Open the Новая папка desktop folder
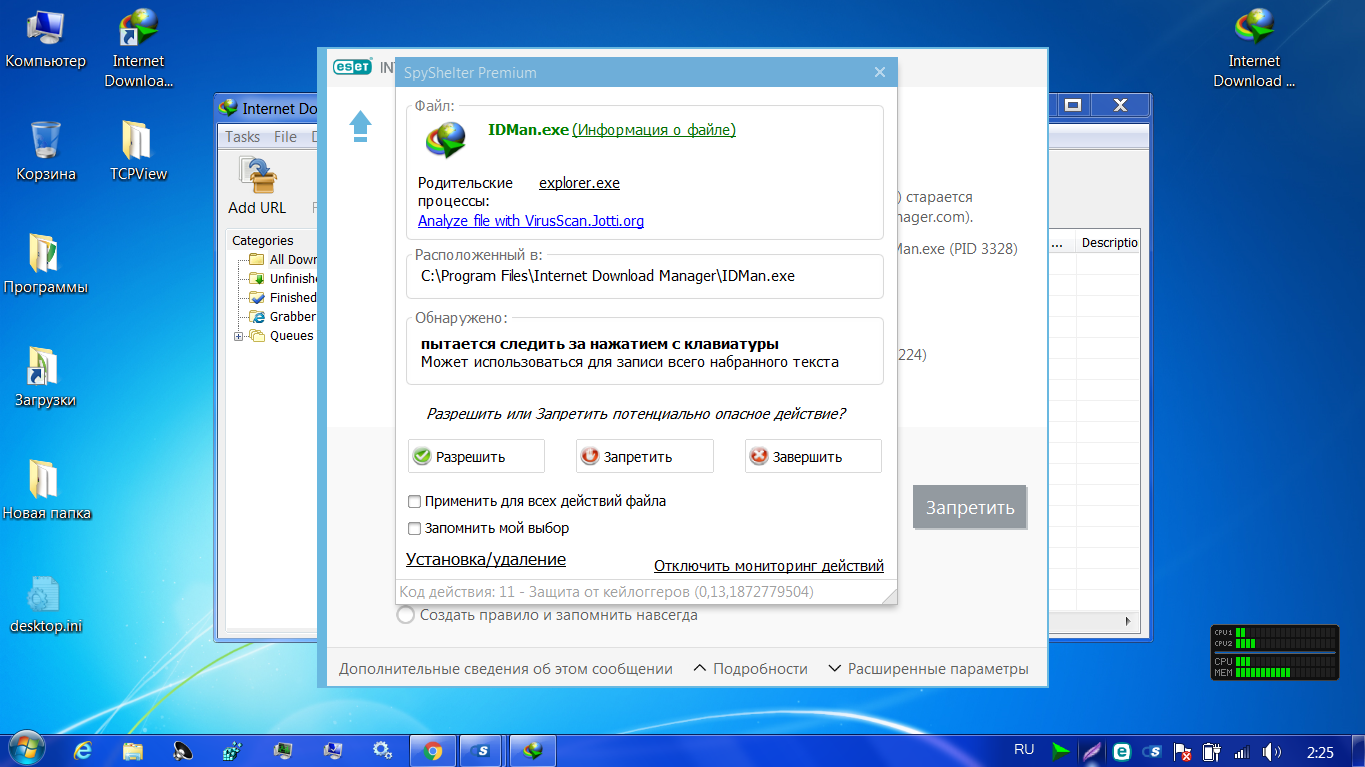 (46, 490)
